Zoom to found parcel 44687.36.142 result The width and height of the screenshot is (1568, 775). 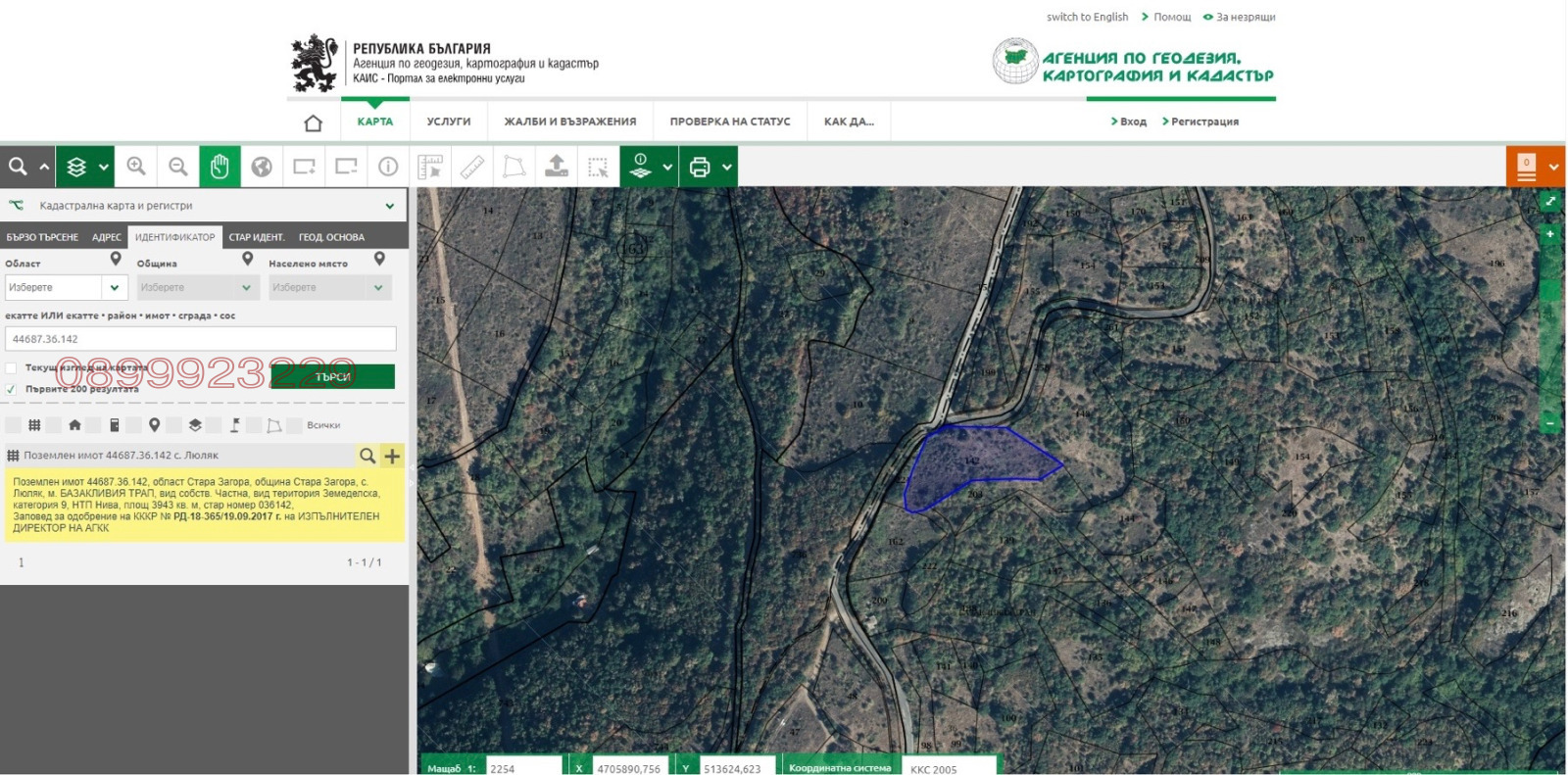pyautogui.click(x=367, y=456)
